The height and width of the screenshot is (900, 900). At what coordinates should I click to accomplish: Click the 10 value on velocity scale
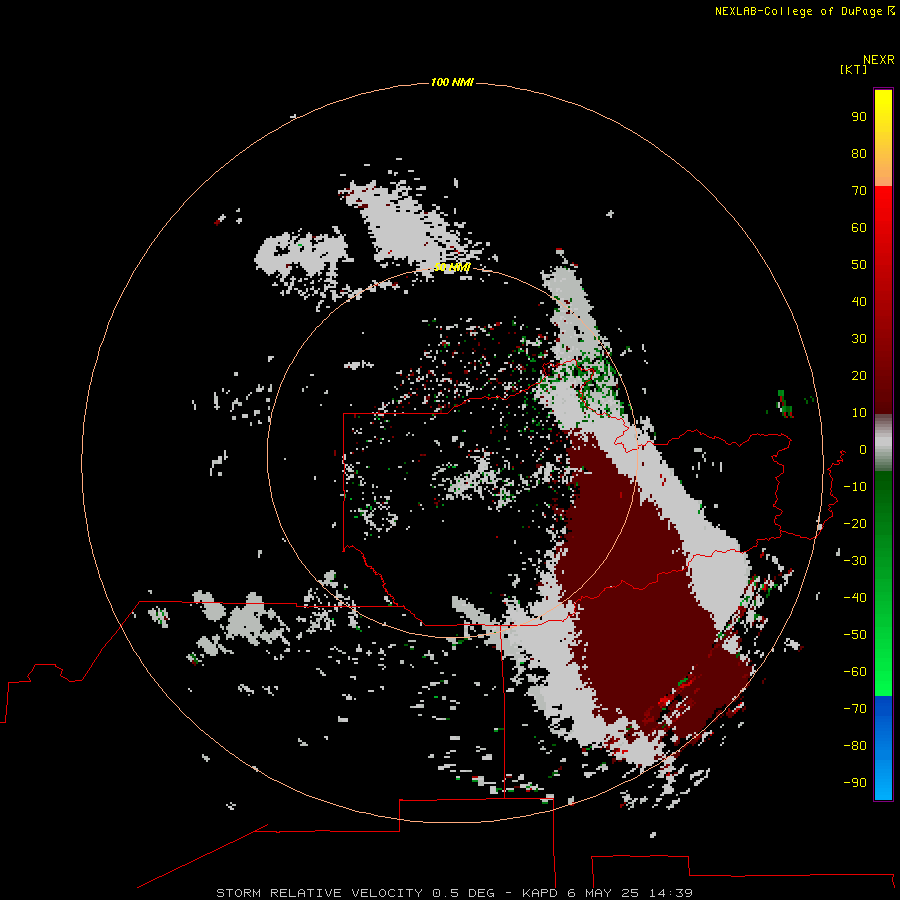coord(859,413)
